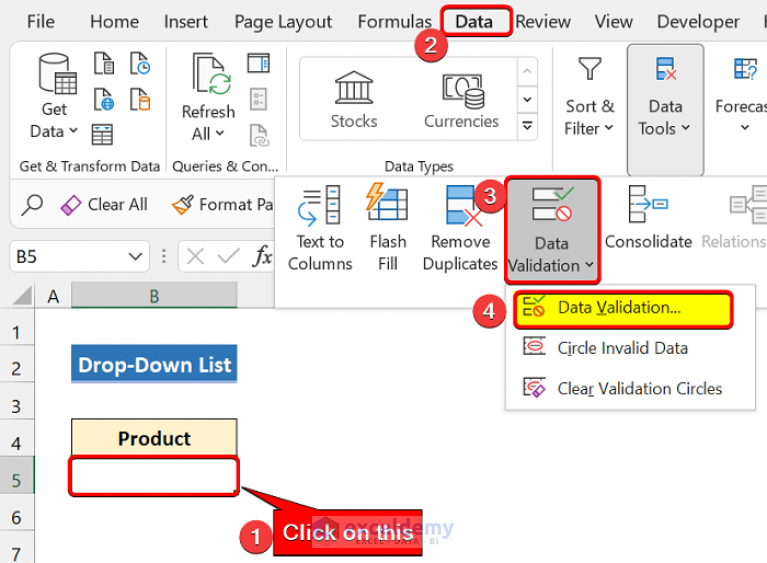This screenshot has width=767, height=563.
Task: Click the search magnifier icon
Action: (x=32, y=204)
